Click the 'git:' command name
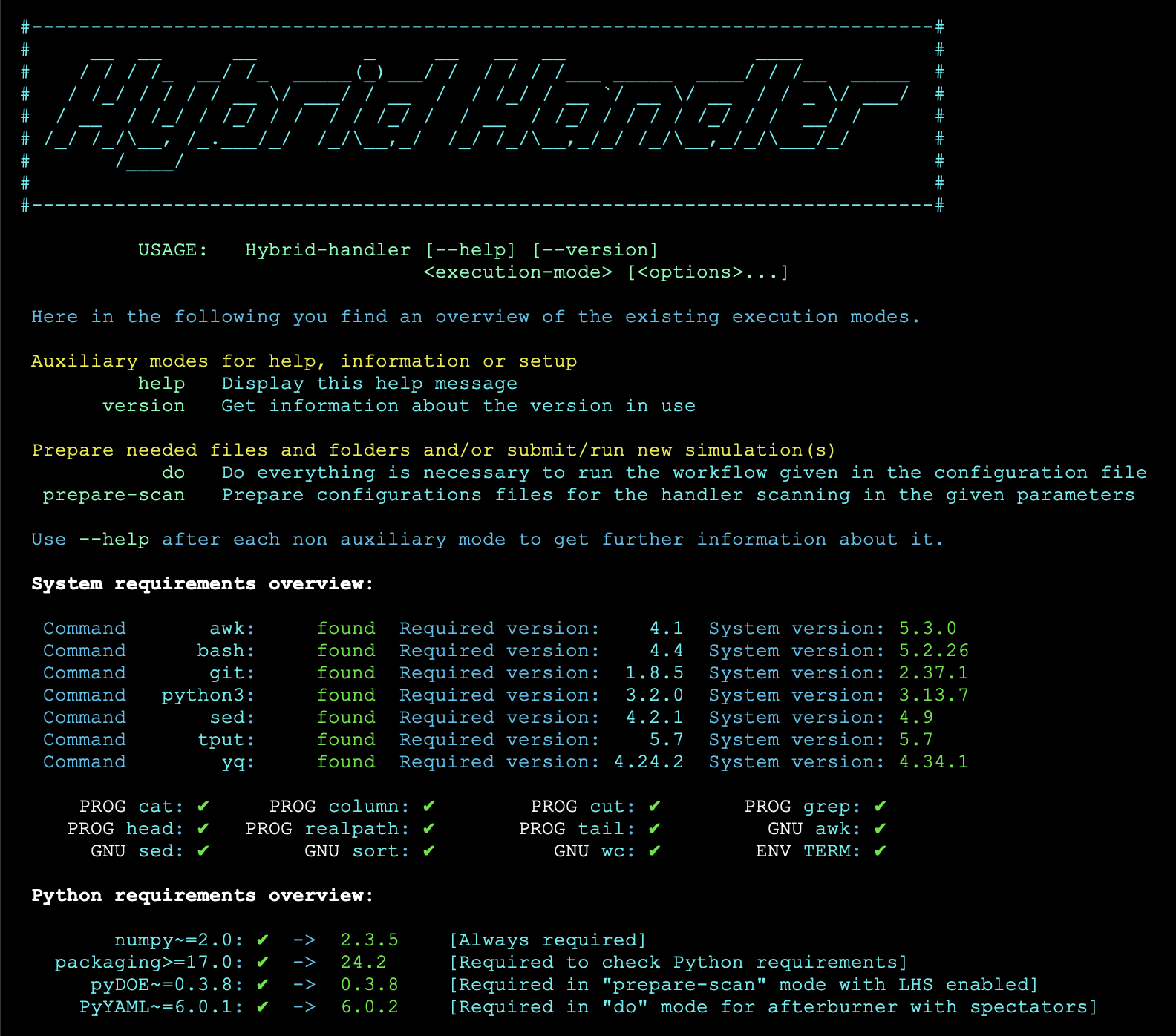The height and width of the screenshot is (1036, 1176). (232, 673)
